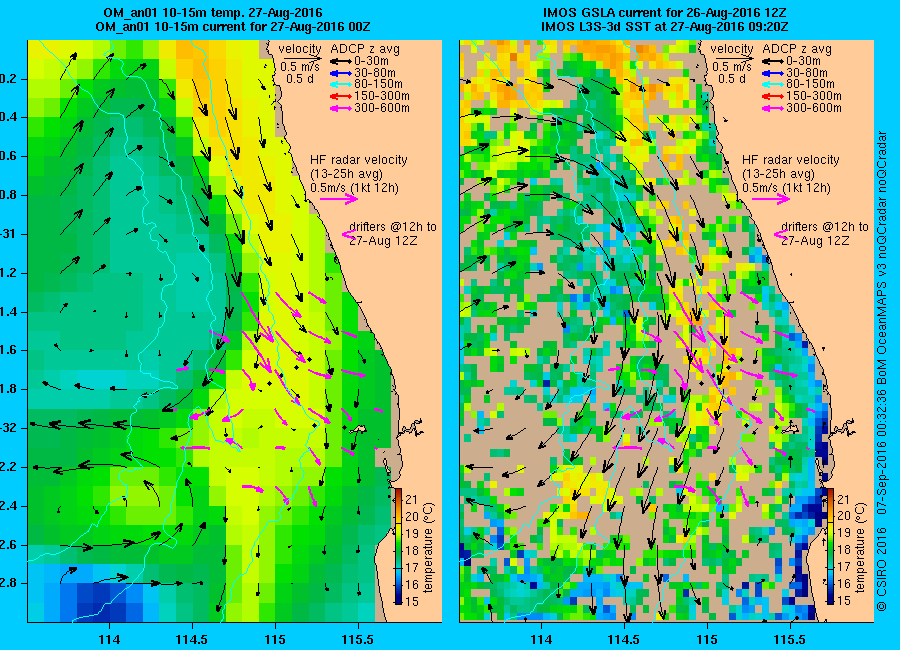This screenshot has width=900, height=650.
Task: Click the left map's HF radar magenta scale arrow
Action: coord(339,199)
